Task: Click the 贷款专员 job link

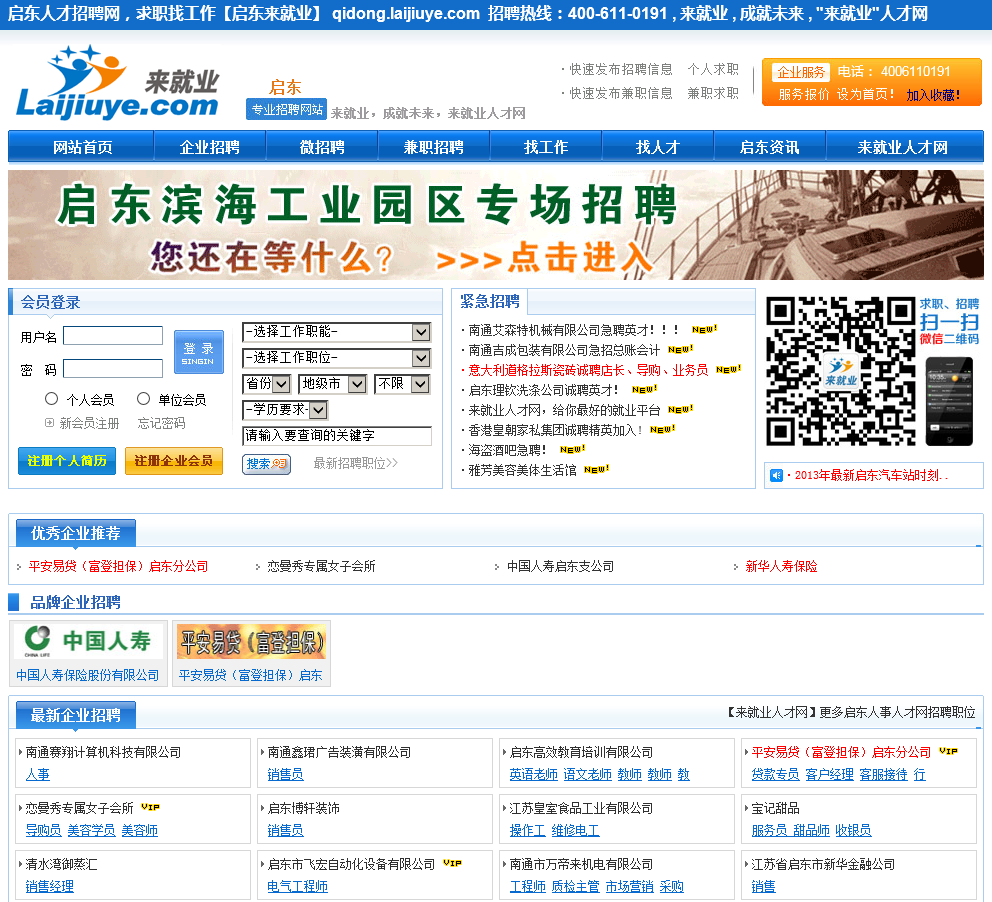Action: click(x=776, y=774)
